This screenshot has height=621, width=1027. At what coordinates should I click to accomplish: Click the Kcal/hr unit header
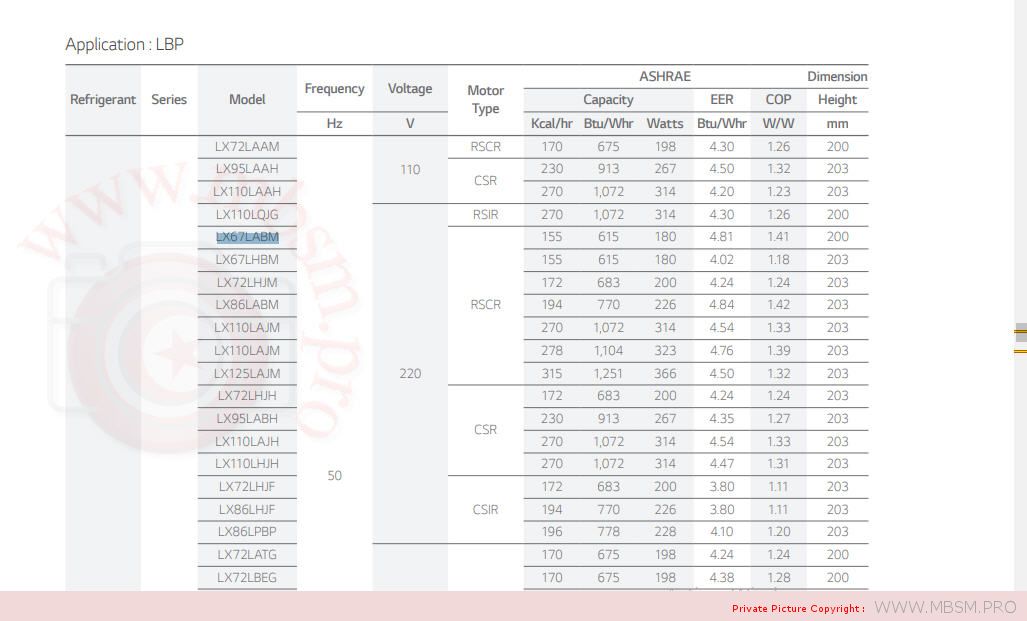click(551, 124)
